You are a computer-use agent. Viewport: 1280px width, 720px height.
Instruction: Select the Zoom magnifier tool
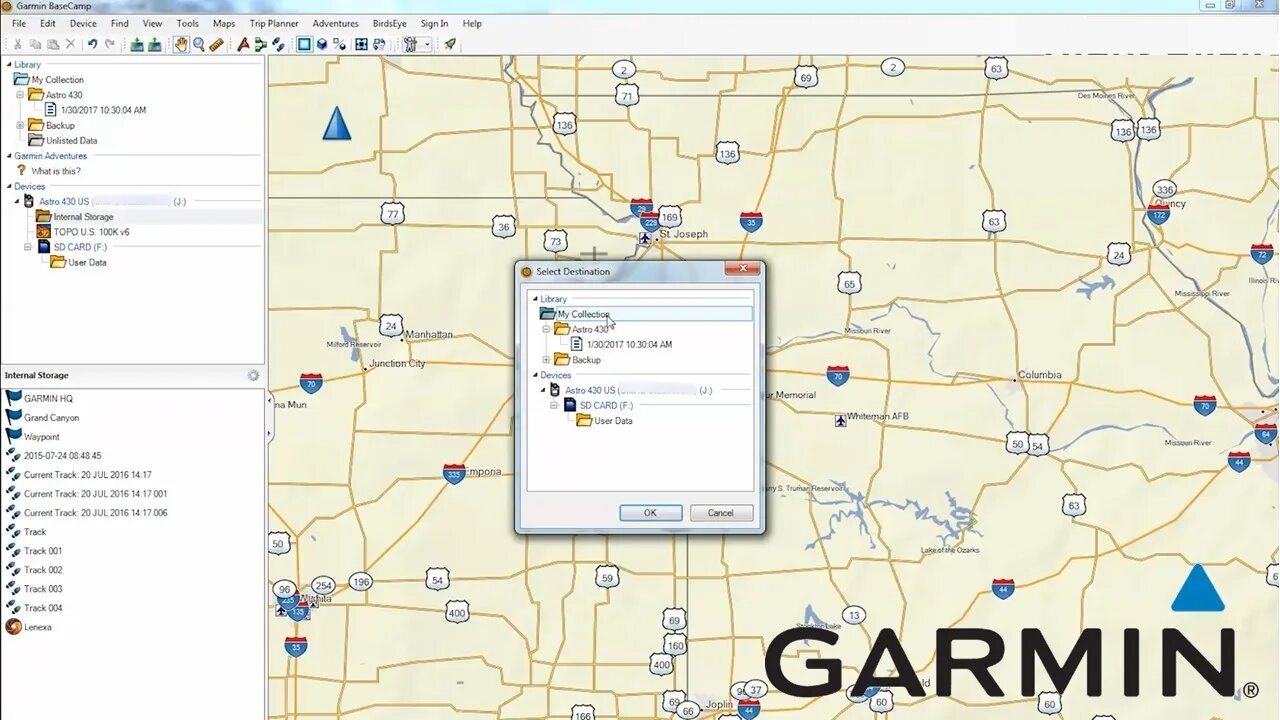pyautogui.click(x=199, y=44)
